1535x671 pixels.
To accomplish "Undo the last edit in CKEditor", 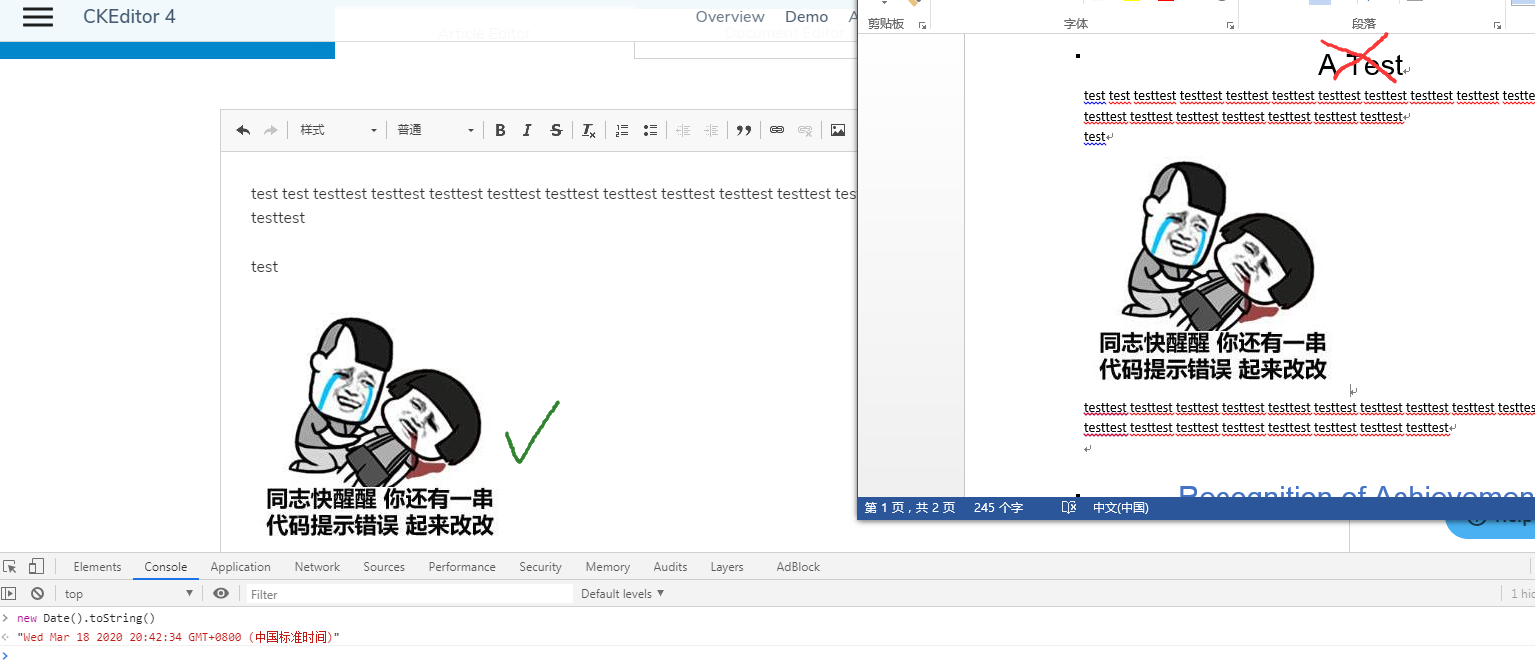I will [243, 130].
